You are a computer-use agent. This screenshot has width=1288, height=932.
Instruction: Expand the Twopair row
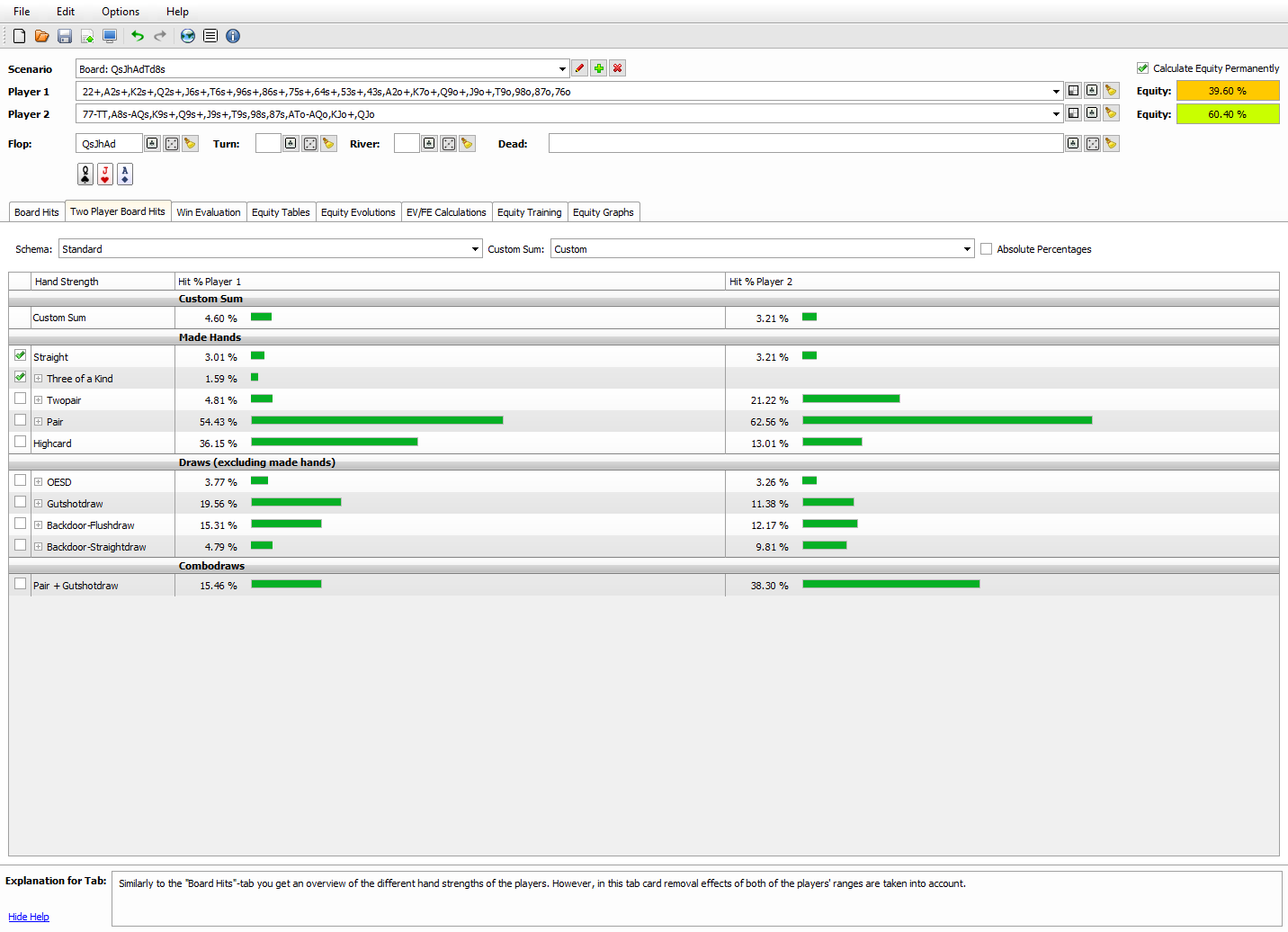click(39, 400)
